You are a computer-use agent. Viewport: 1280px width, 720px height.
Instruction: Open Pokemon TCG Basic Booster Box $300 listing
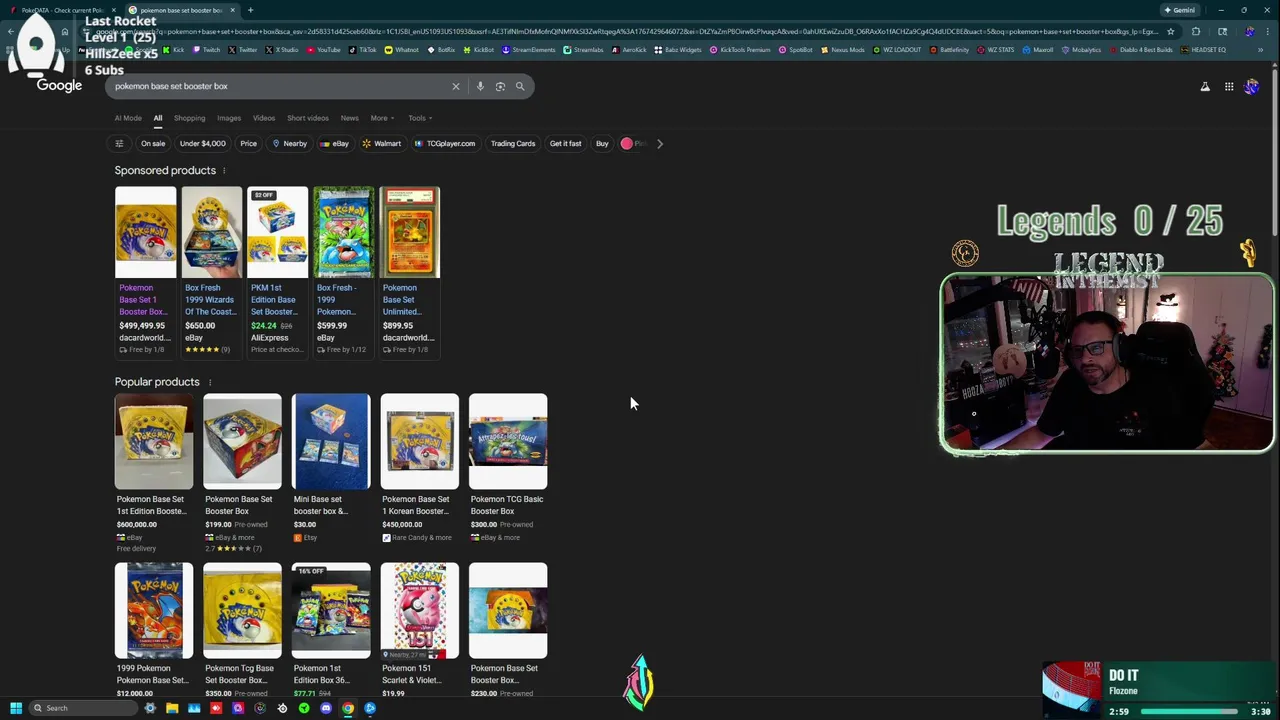[508, 468]
